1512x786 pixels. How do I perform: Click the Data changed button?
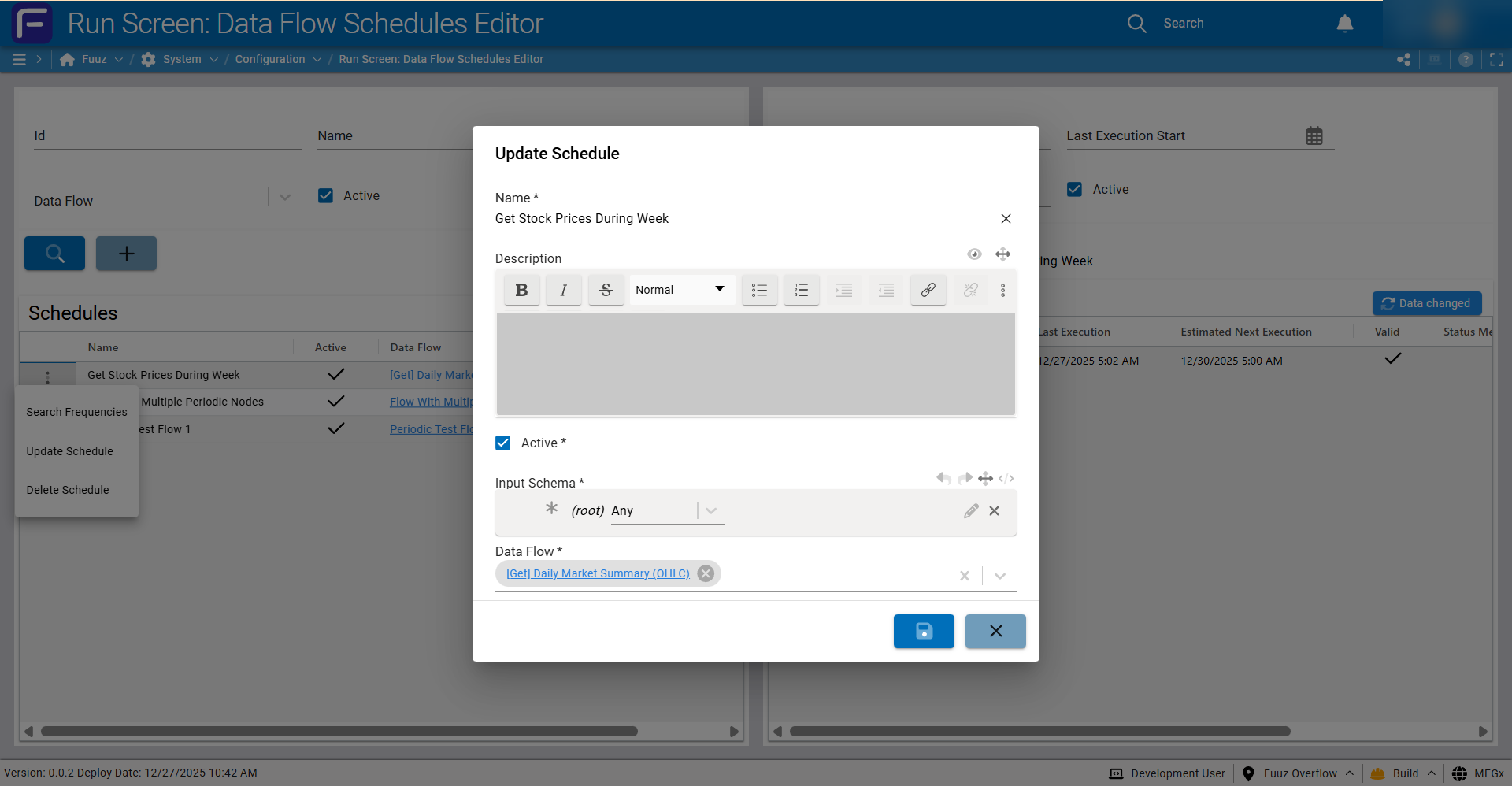click(1426, 303)
